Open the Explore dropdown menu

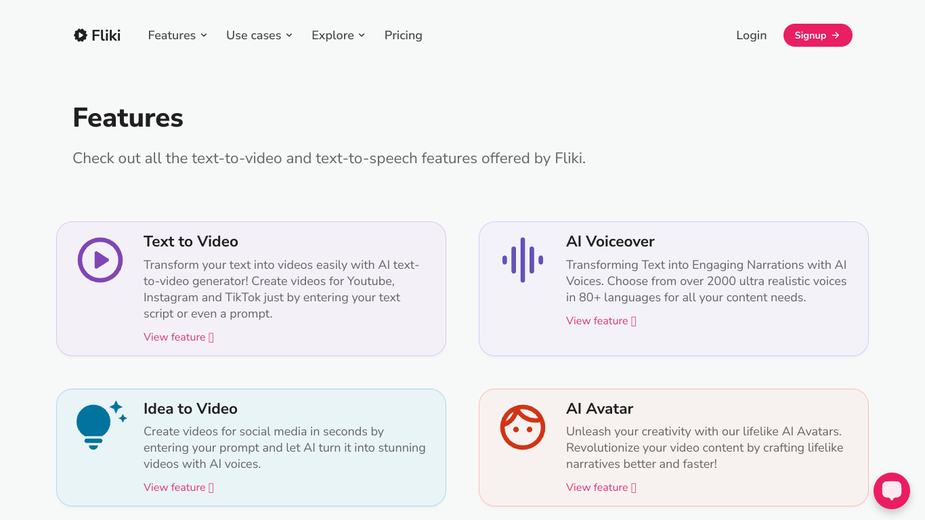tap(338, 35)
